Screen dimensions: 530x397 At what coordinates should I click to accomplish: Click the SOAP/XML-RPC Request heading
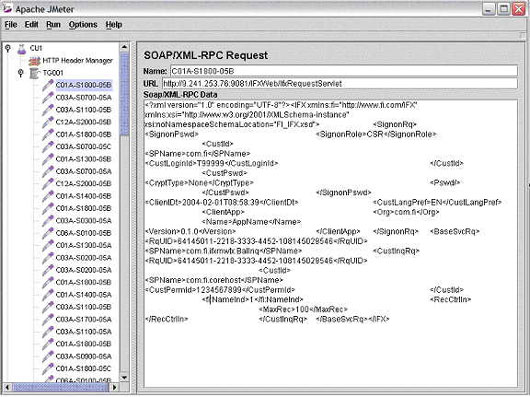(x=206, y=55)
